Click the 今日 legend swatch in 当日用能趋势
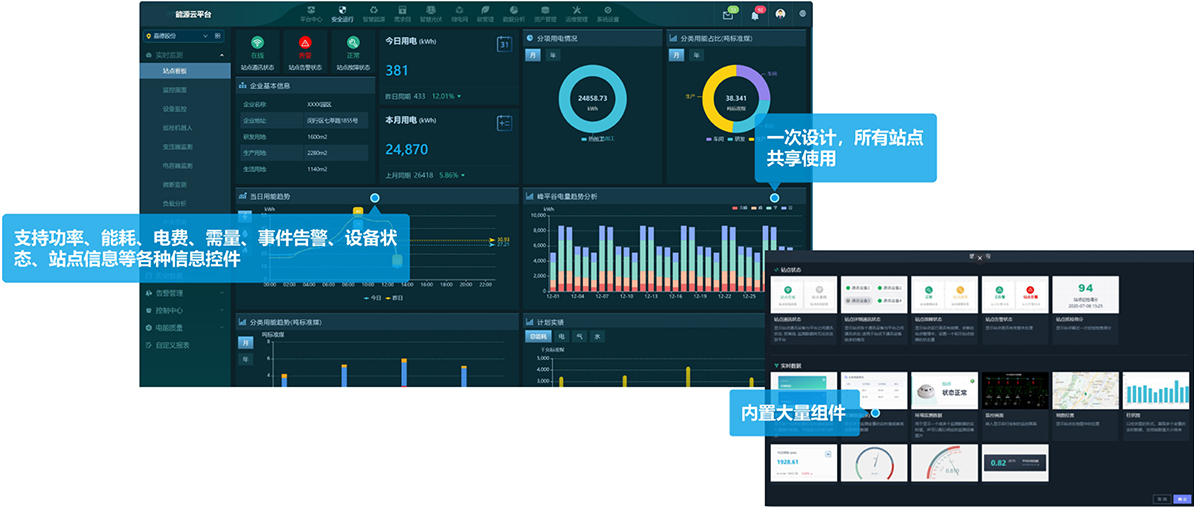Screen dimensions: 1194x507 tap(366, 298)
